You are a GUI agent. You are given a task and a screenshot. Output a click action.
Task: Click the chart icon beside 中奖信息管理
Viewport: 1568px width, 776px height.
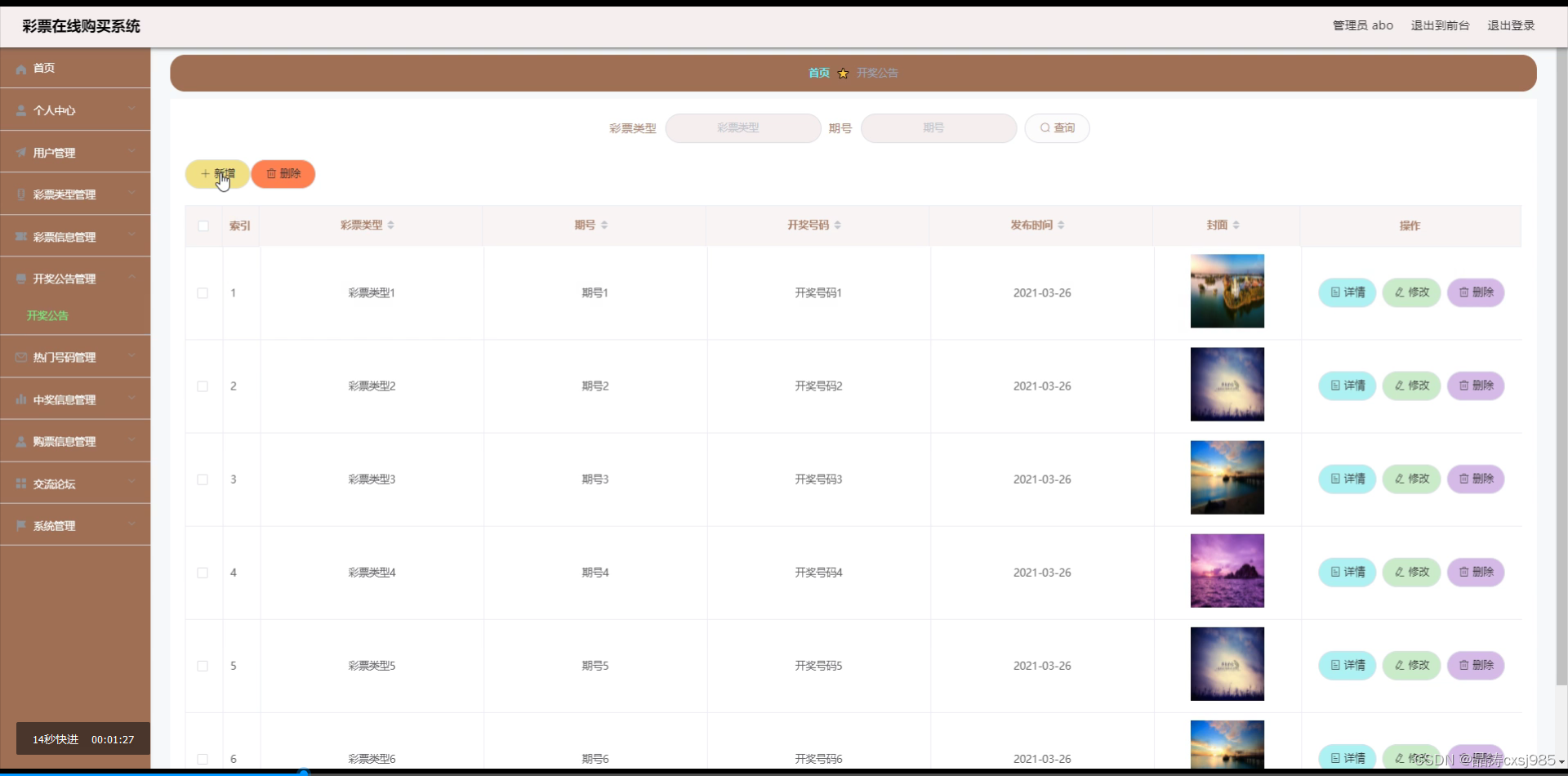click(21, 400)
